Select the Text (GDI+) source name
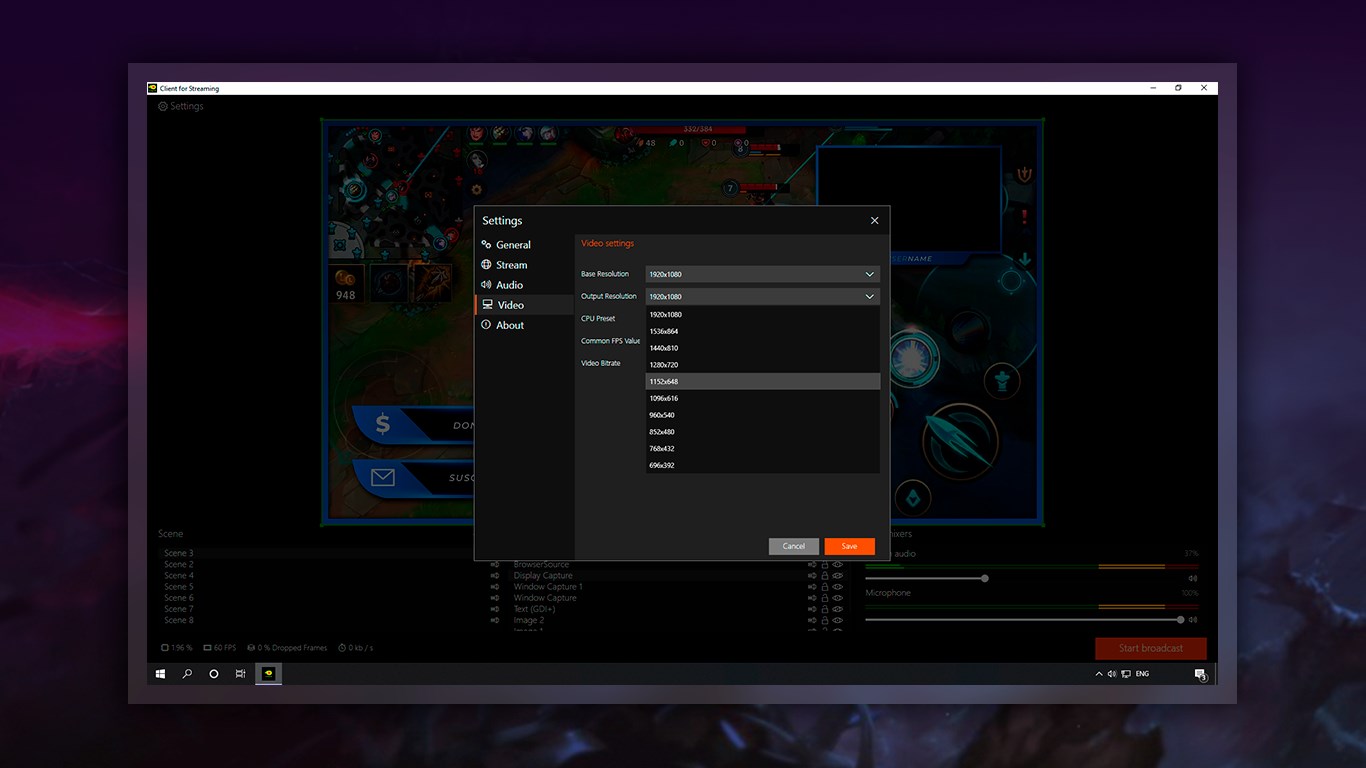The image size is (1366, 768). [535, 609]
